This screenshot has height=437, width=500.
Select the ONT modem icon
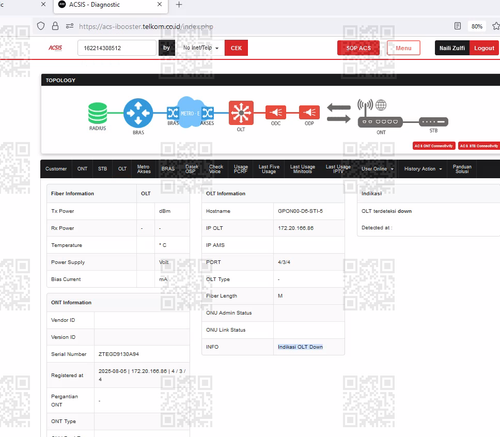pyautogui.click(x=380, y=122)
